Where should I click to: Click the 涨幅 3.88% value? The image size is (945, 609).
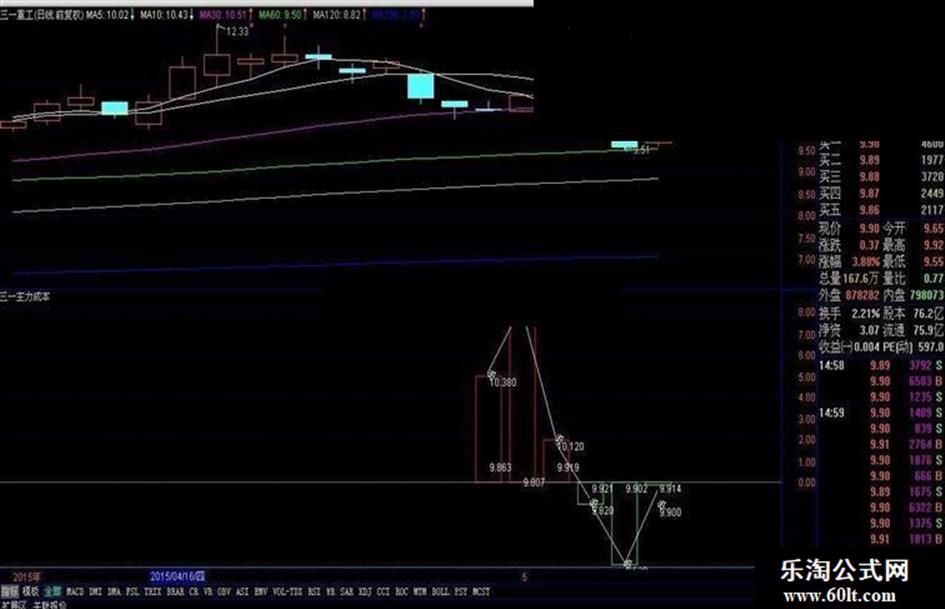point(865,262)
